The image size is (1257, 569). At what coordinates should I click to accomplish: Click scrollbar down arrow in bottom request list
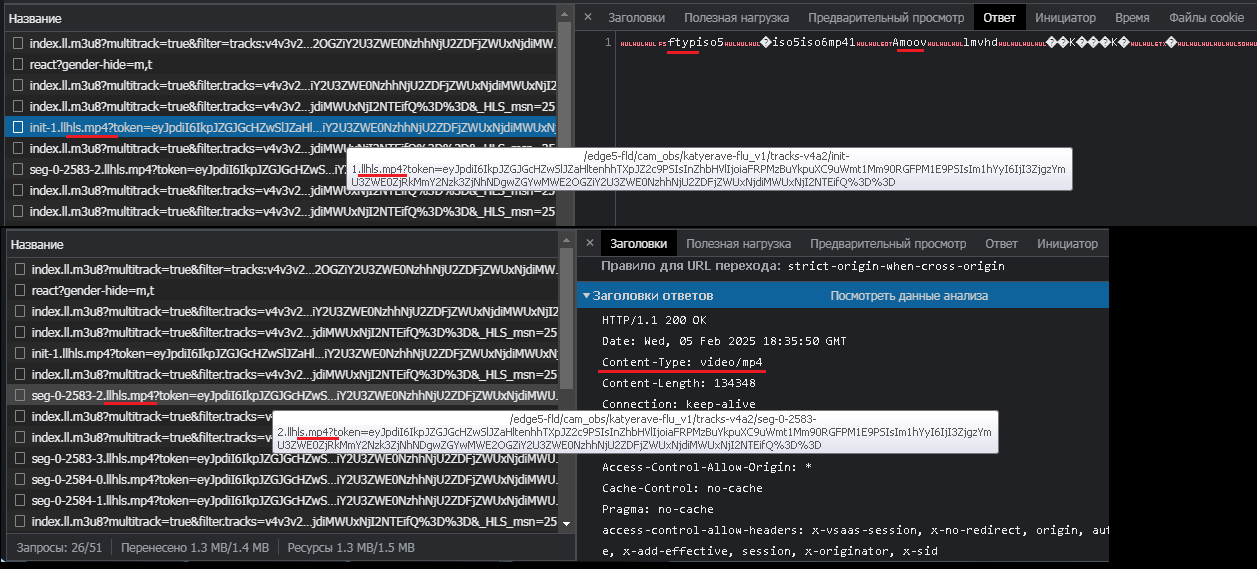[567, 523]
